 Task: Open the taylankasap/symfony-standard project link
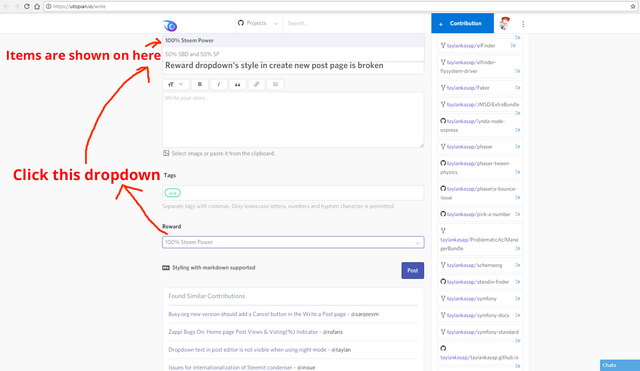pyautogui.click(x=482, y=332)
